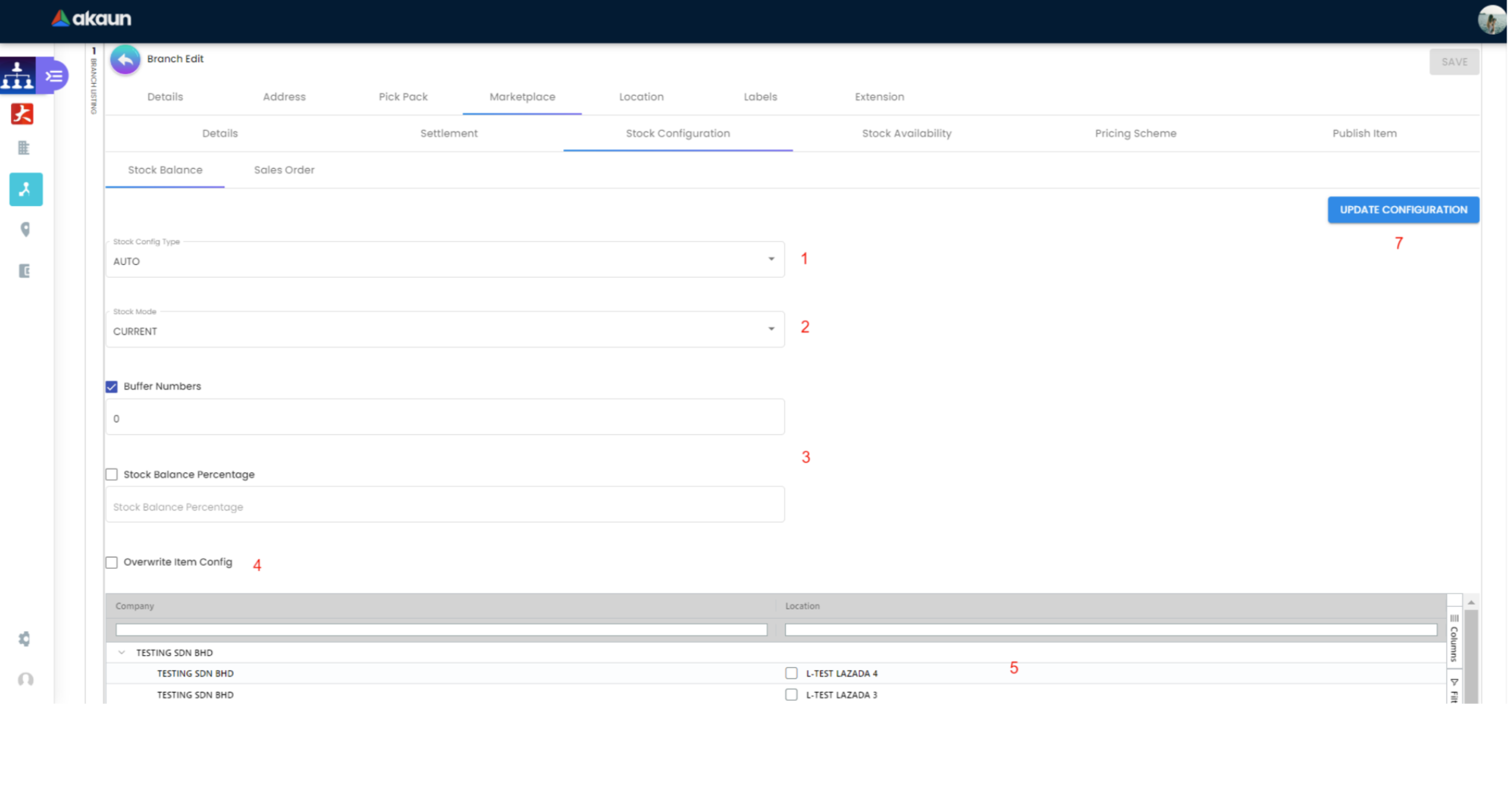The height and width of the screenshot is (790, 1512).
Task: Open the Sales Order sub-tab
Action: point(284,171)
